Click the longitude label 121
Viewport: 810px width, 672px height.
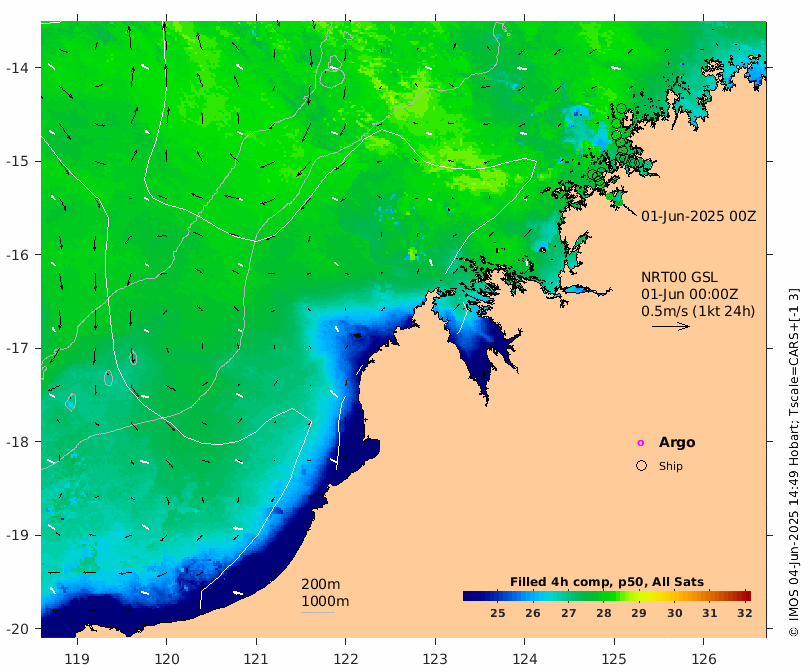click(x=256, y=659)
